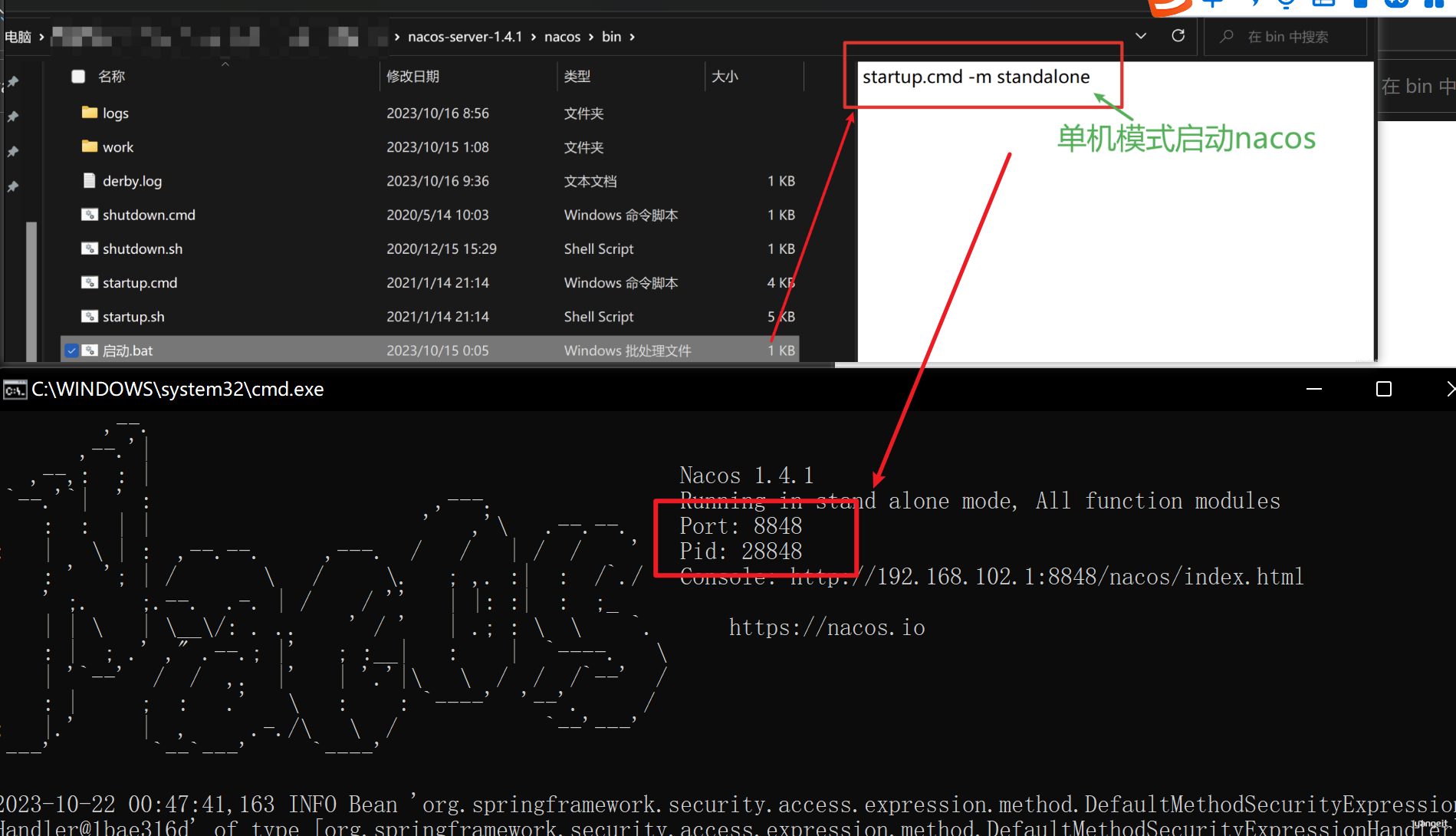Select the 启动.bat file icon

pos(90,351)
